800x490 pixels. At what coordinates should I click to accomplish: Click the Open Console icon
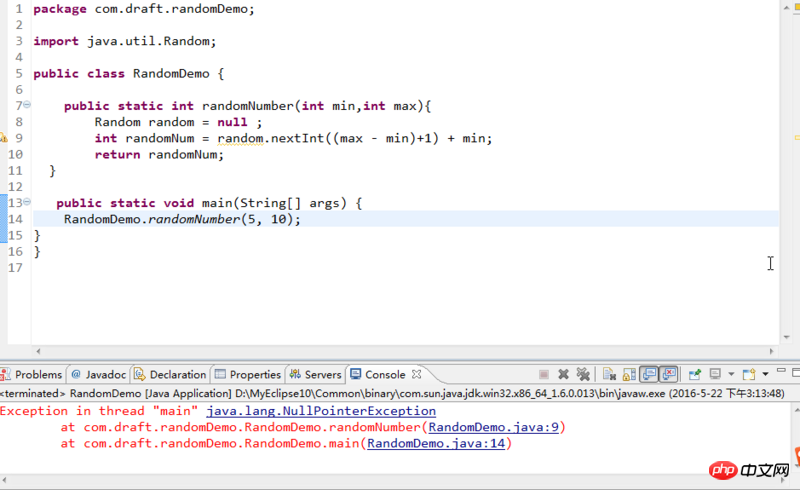pos(749,375)
